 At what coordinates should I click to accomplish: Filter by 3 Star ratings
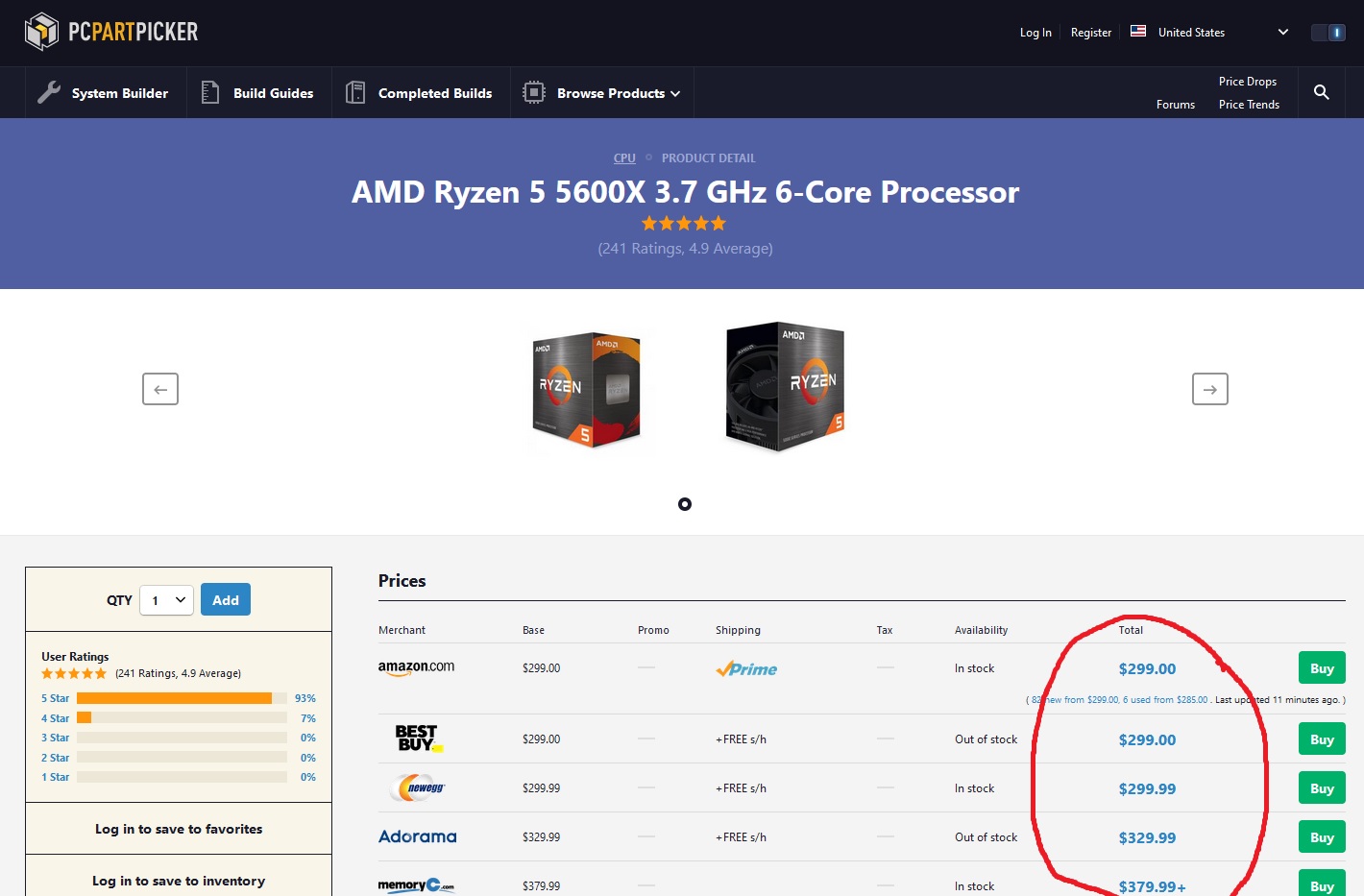[x=56, y=738]
